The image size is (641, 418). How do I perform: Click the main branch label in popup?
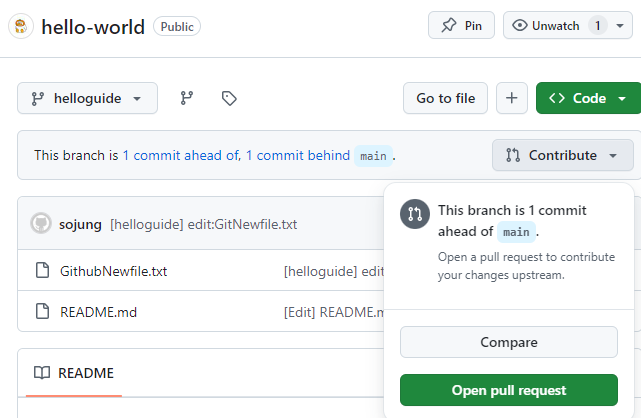click(516, 232)
